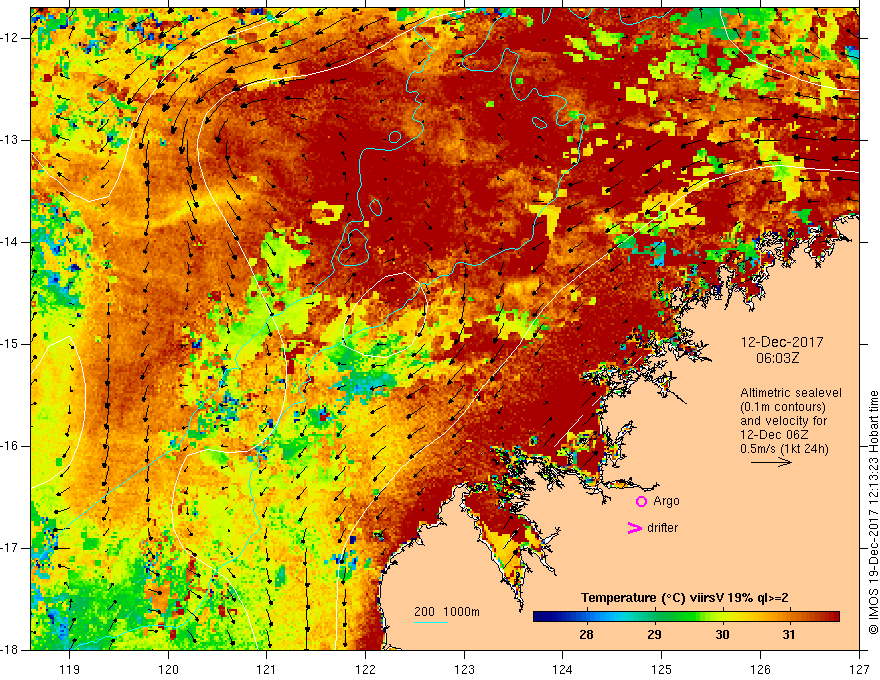Click the latitude label '-14'
Image resolution: width=880 pixels, height=680 pixels.
[x=10, y=242]
